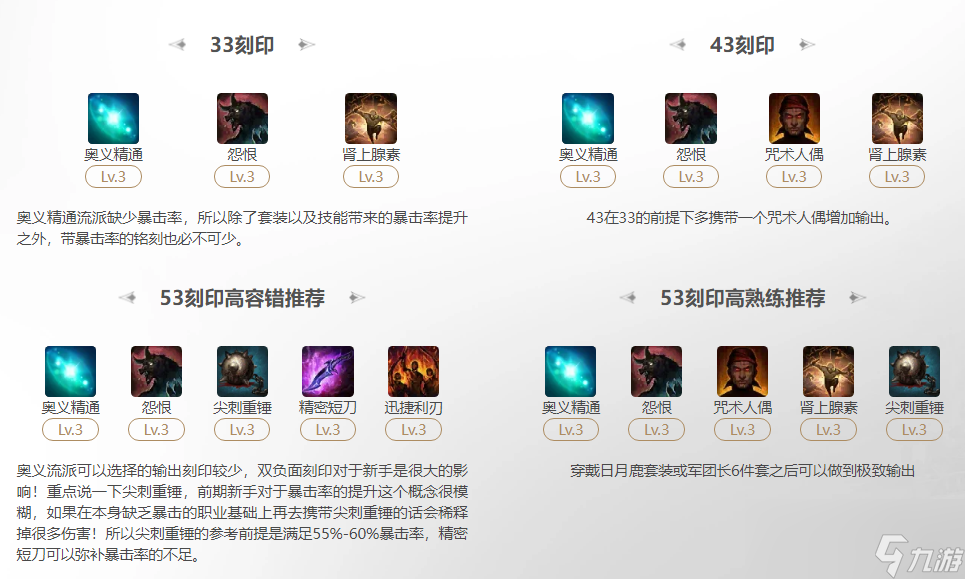
Task: Click the 咒术人偶 icon under 43刻印
Action: pos(794,118)
